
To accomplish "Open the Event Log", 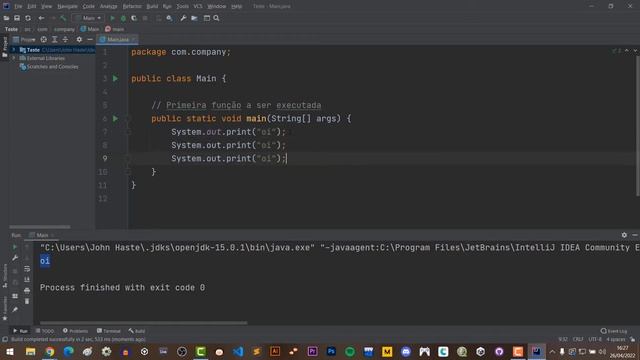I will coord(614,331).
